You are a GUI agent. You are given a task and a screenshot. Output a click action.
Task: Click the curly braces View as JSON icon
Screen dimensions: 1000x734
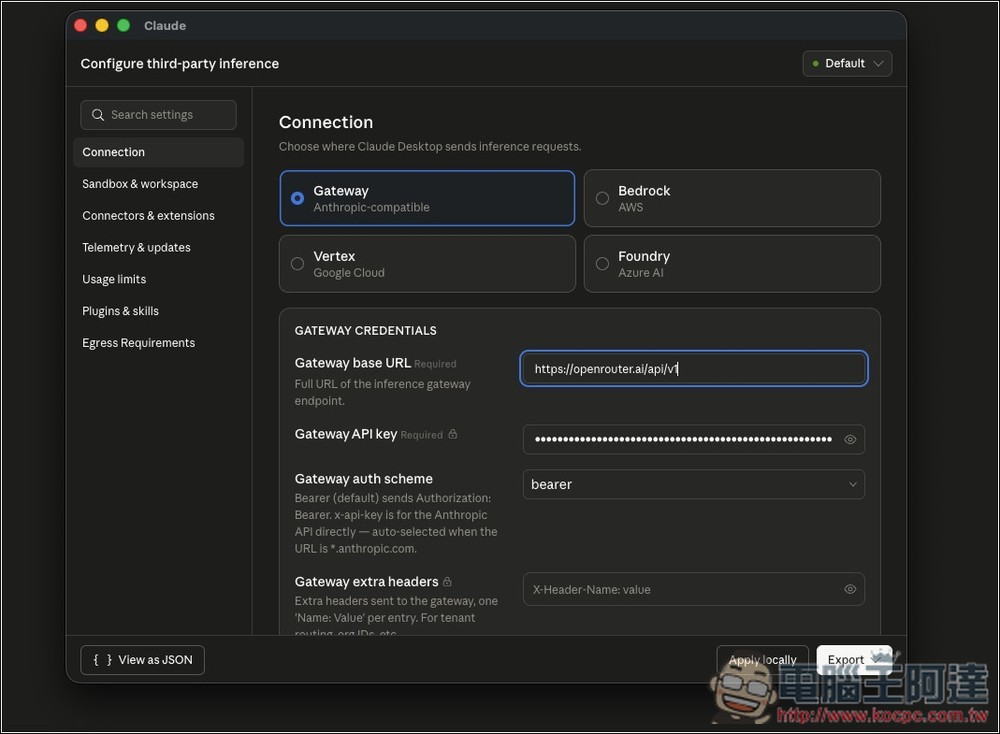pyautogui.click(x=102, y=660)
